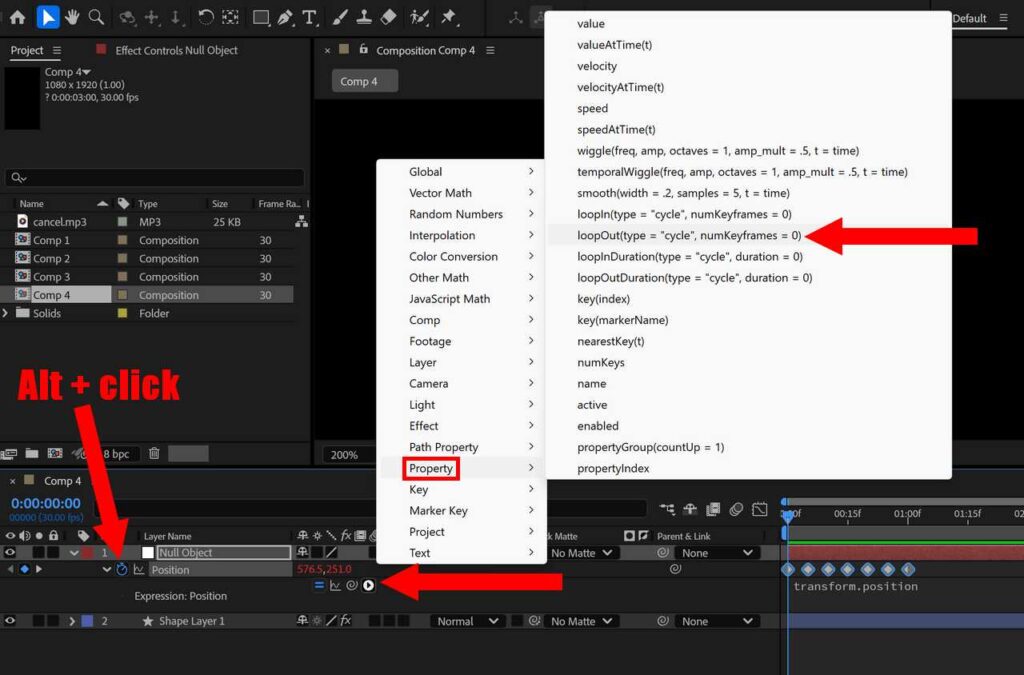Click the Project panel search field

coord(155,178)
